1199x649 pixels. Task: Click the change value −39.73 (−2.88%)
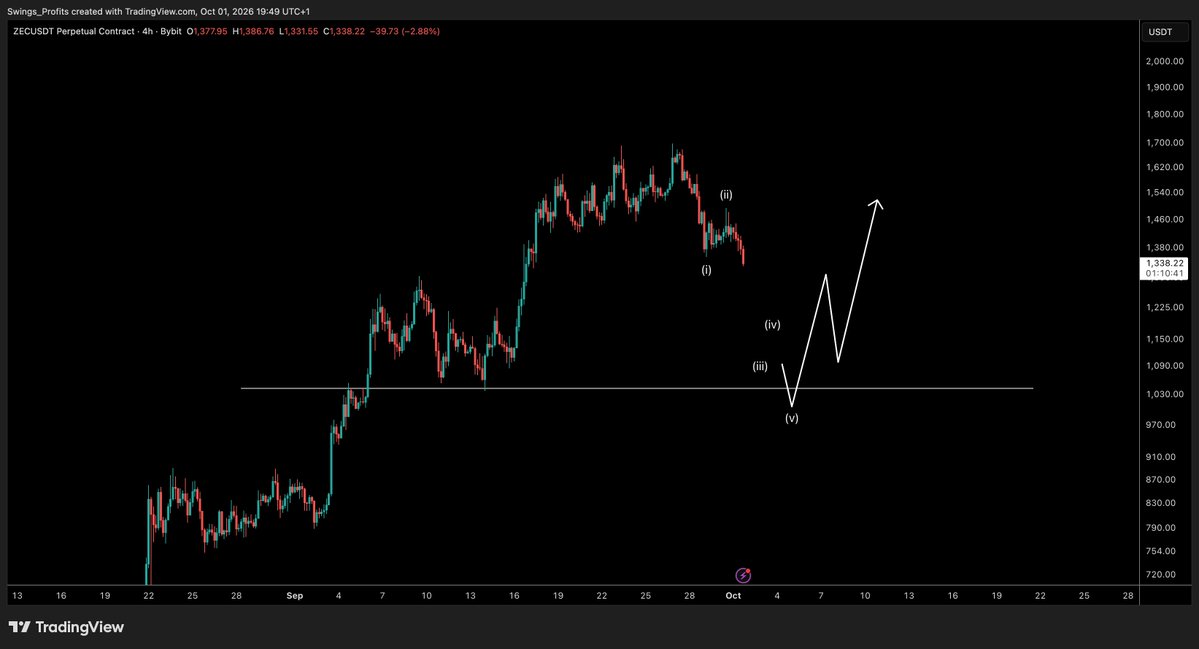click(405, 31)
